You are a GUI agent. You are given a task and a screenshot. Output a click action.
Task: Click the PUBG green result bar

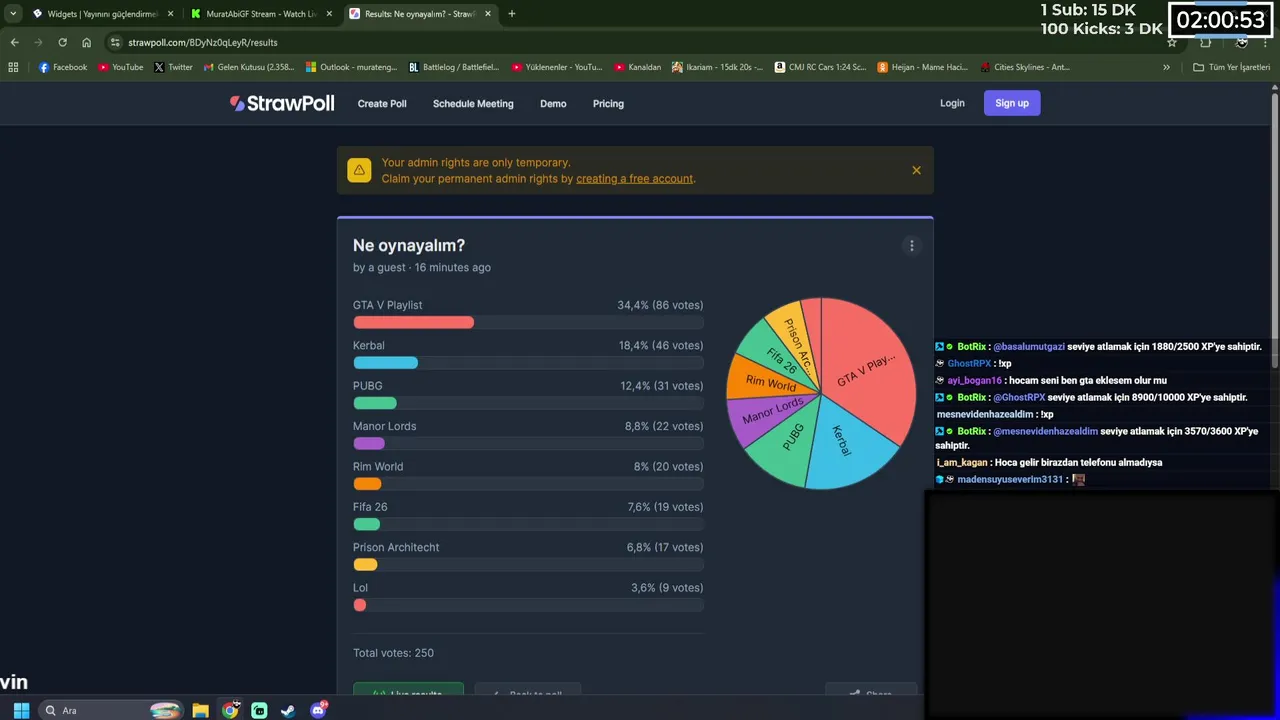[x=375, y=403]
